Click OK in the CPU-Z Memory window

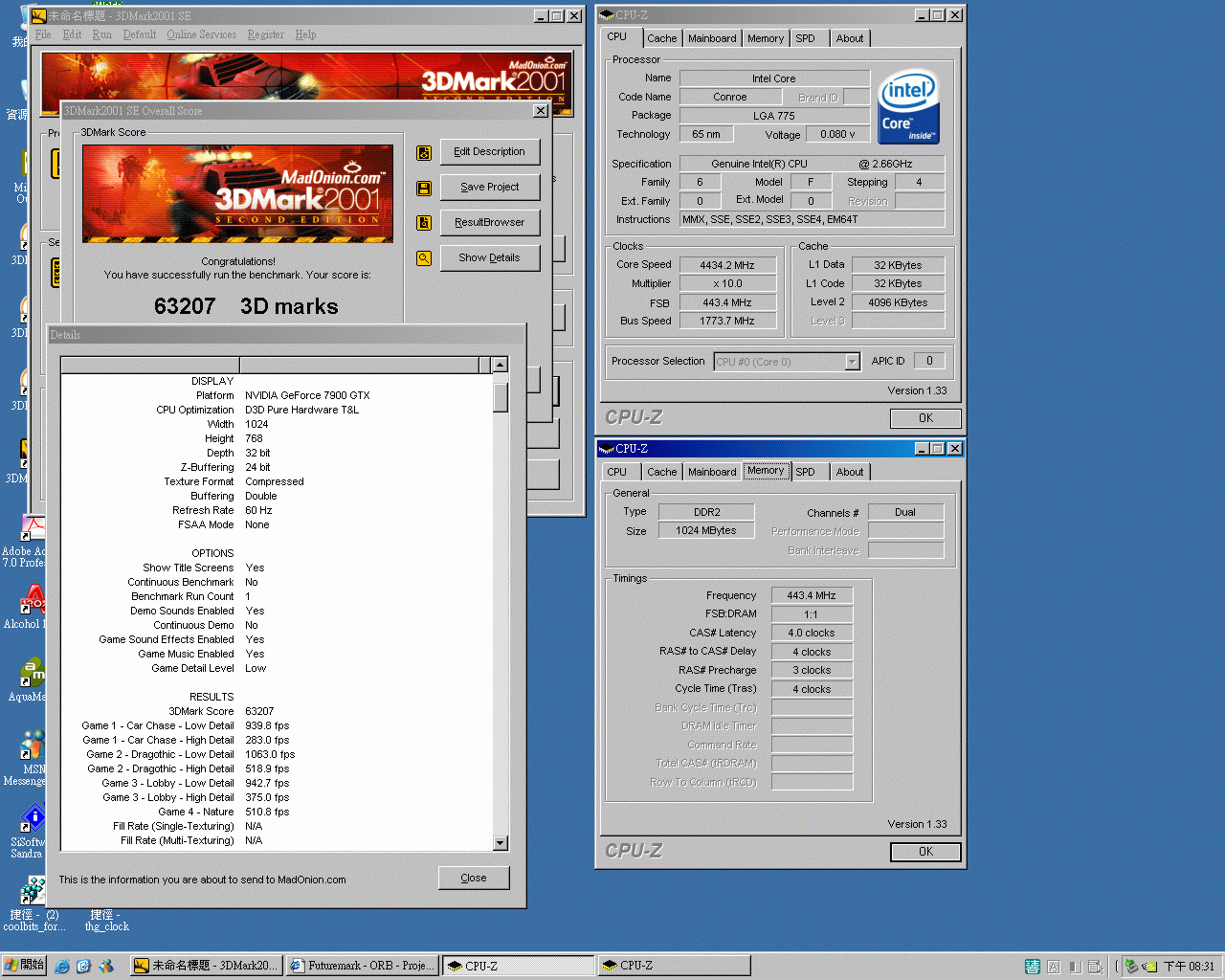point(925,852)
